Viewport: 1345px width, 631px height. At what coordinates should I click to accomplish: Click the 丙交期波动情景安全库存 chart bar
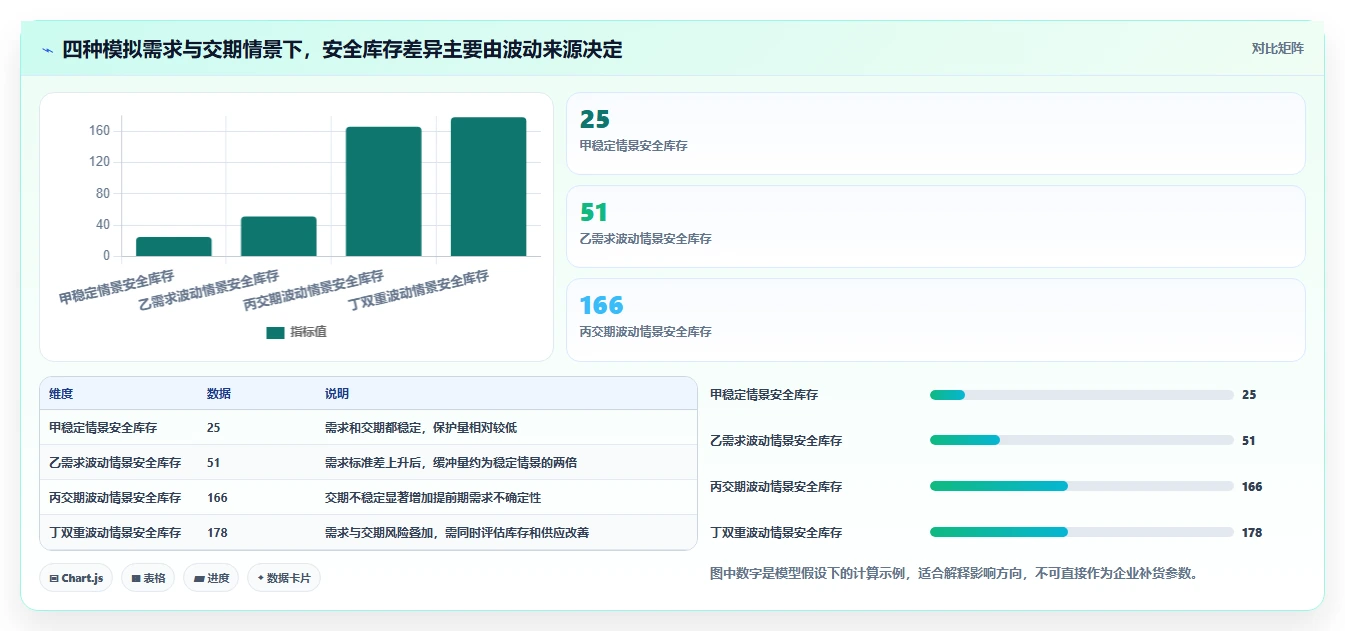click(384, 191)
